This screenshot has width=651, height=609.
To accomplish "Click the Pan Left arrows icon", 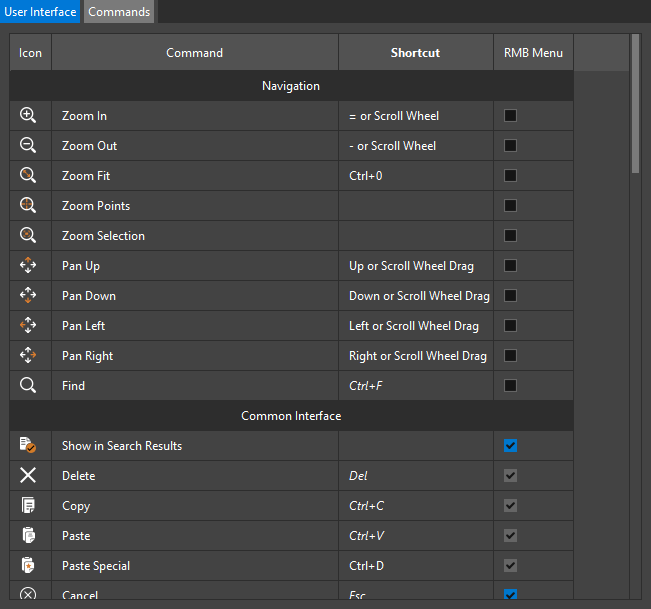I will tap(28, 325).
